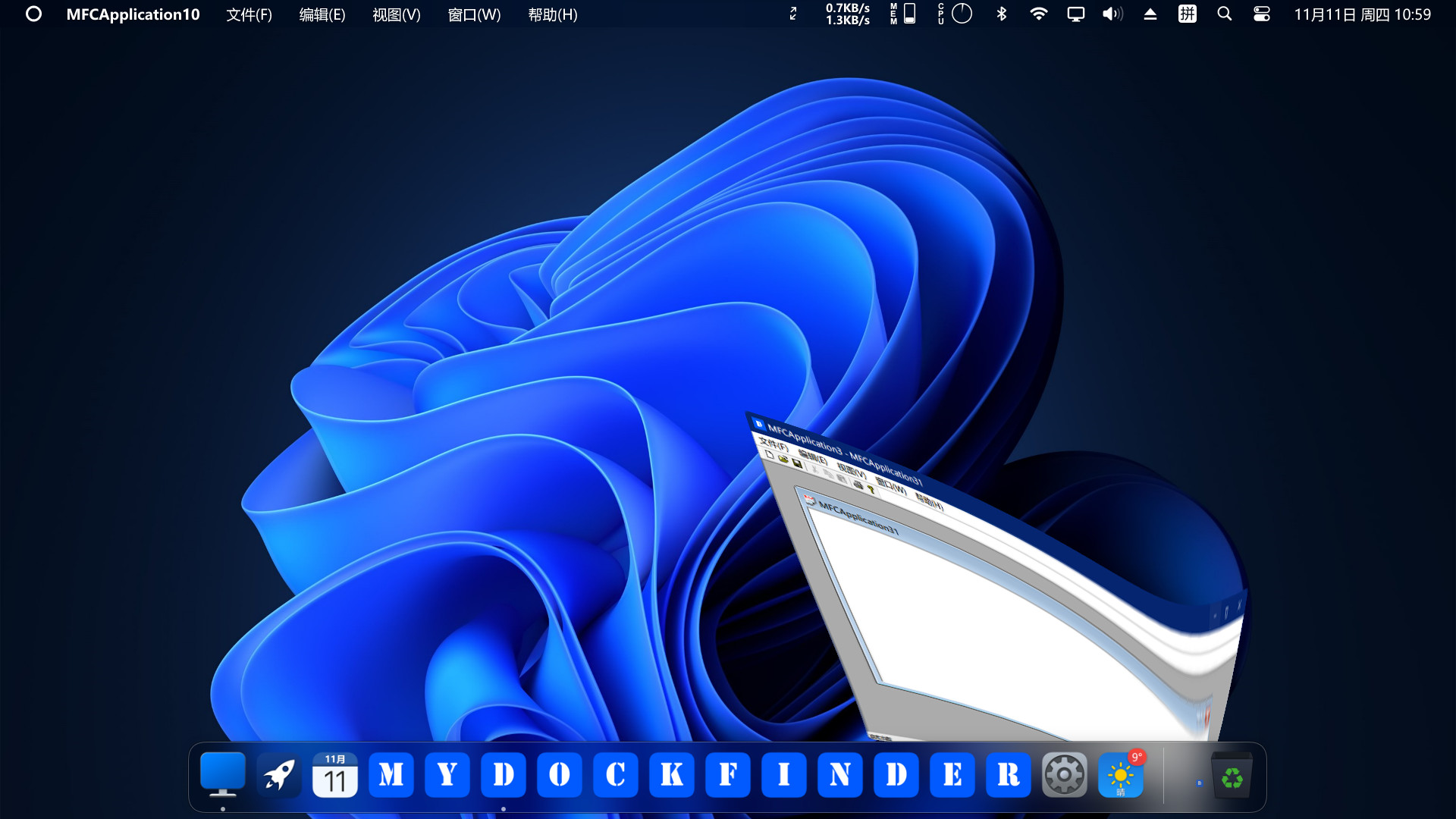Click Spotlight search in the menu bar
1456x819 pixels.
[x=1224, y=14]
